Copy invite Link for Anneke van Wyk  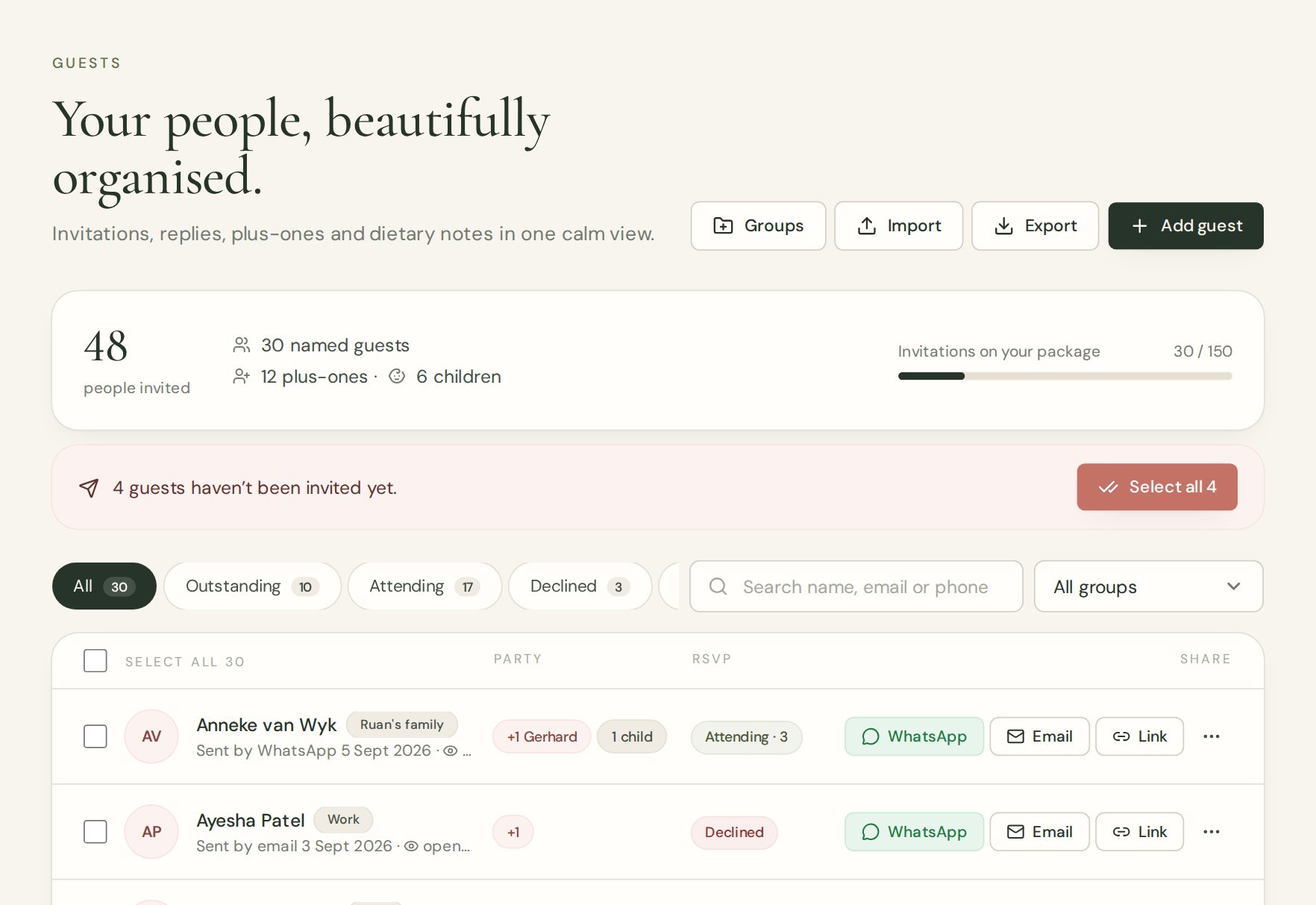click(x=1139, y=736)
